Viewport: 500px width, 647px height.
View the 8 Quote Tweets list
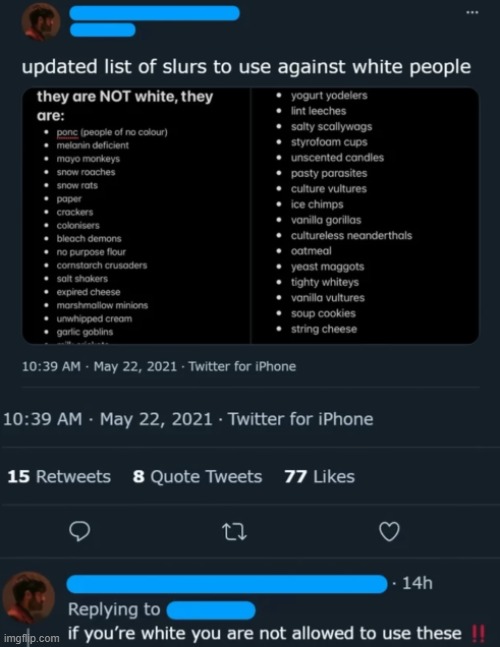197,477
